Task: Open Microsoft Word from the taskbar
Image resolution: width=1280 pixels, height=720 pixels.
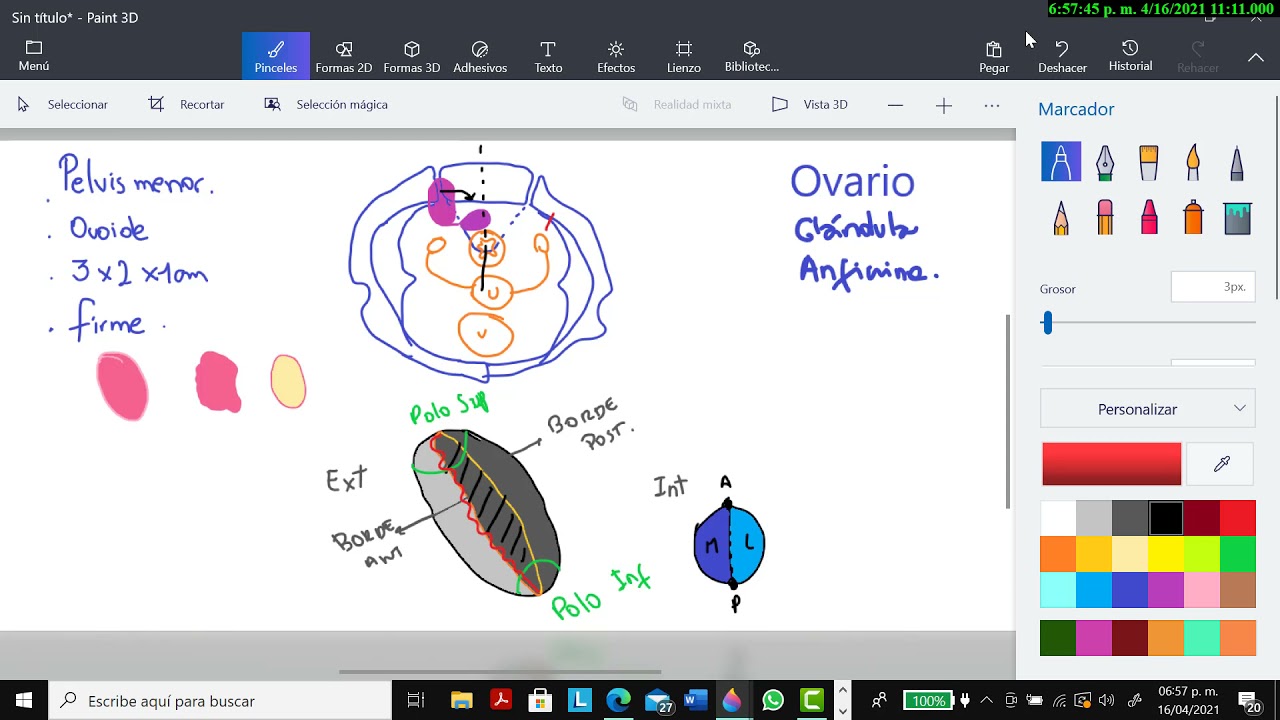Action: [x=694, y=700]
